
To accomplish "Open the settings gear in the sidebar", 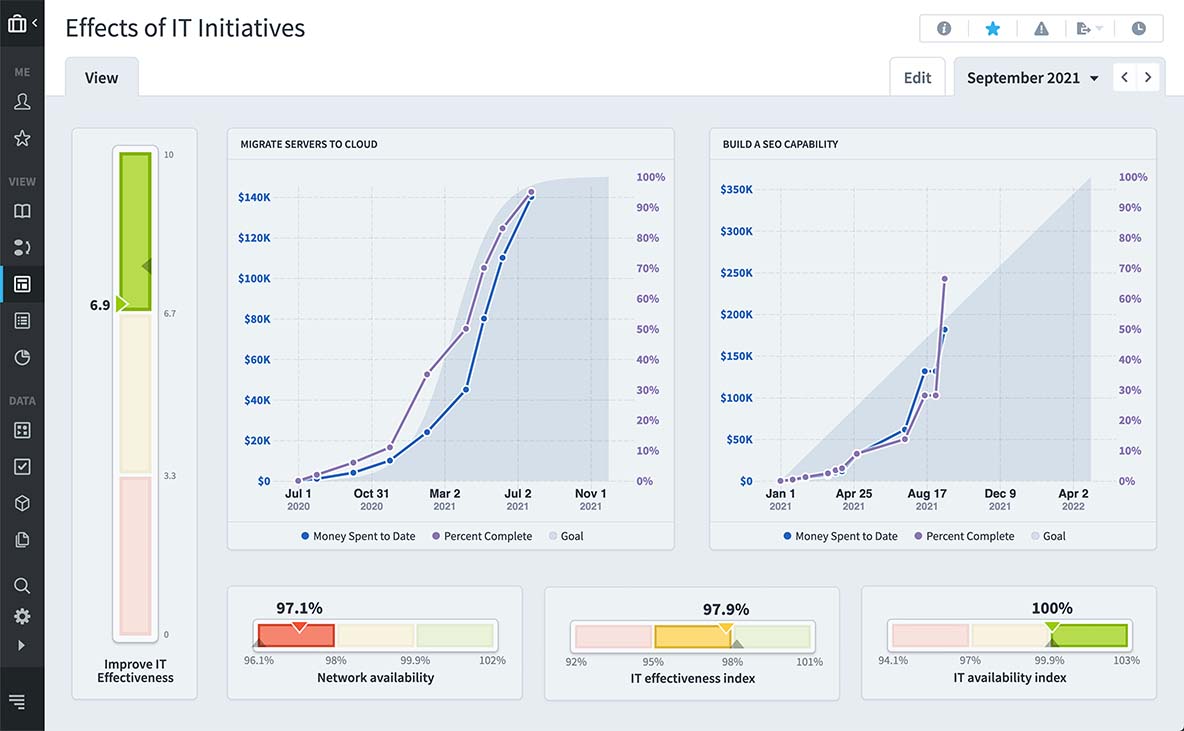I will point(22,616).
